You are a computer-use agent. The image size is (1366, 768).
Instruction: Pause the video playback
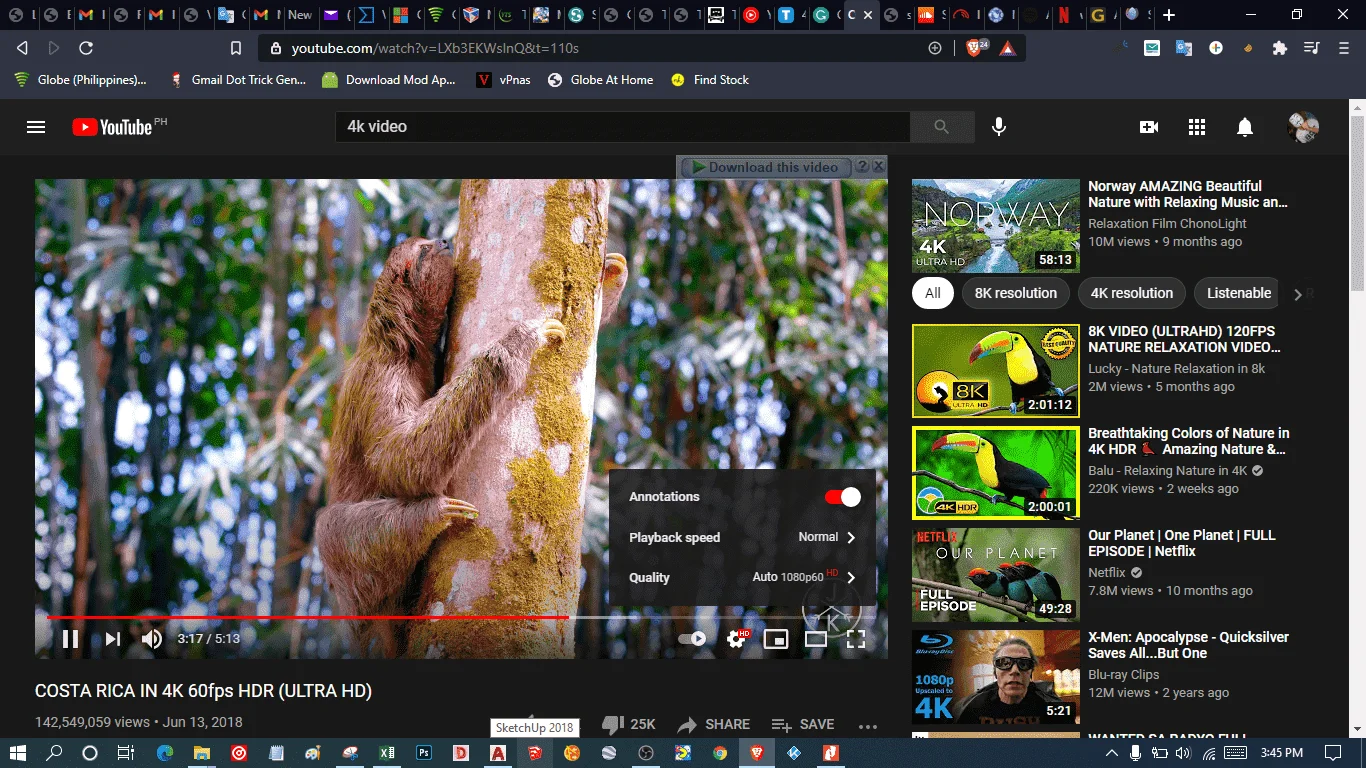(71, 639)
